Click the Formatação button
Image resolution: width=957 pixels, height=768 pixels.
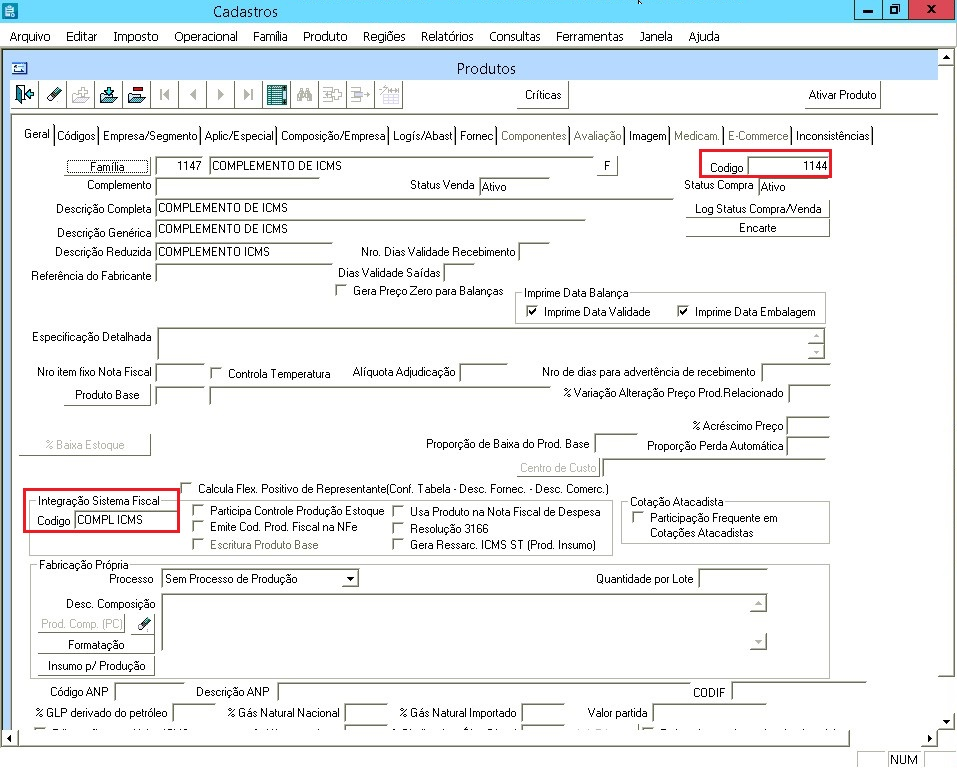point(96,645)
